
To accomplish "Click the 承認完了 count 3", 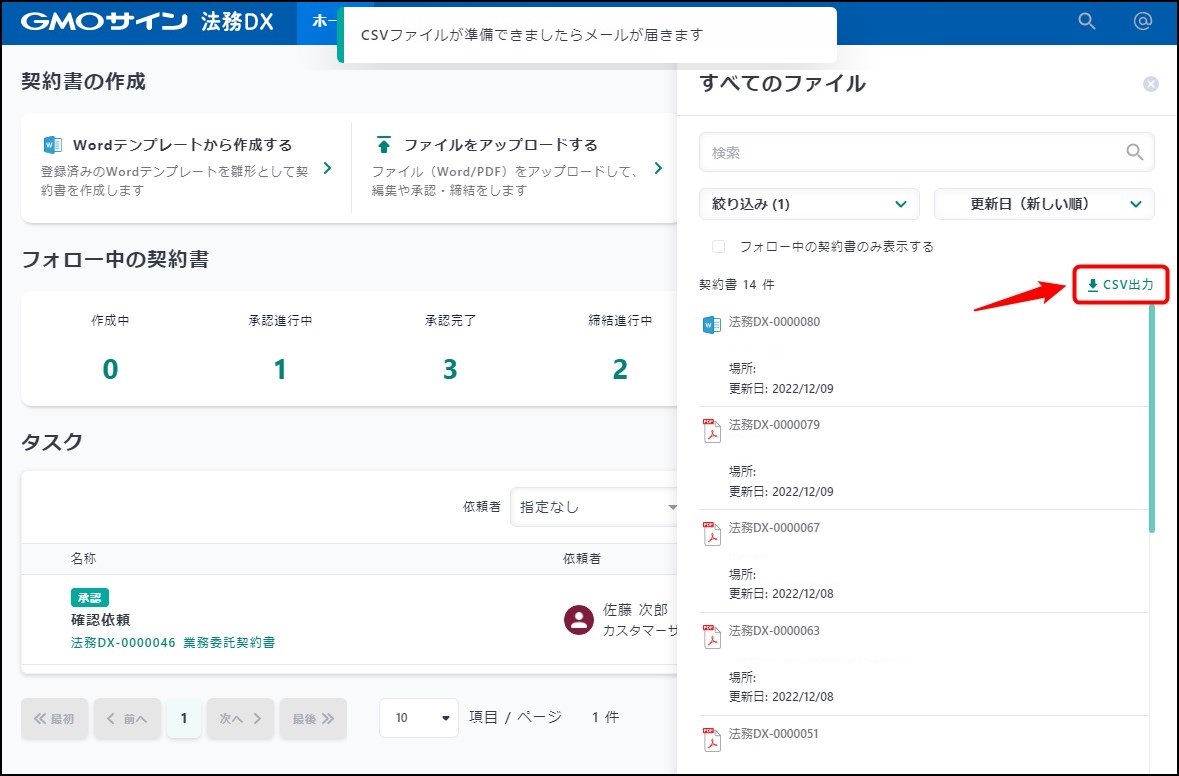I will tap(450, 369).
